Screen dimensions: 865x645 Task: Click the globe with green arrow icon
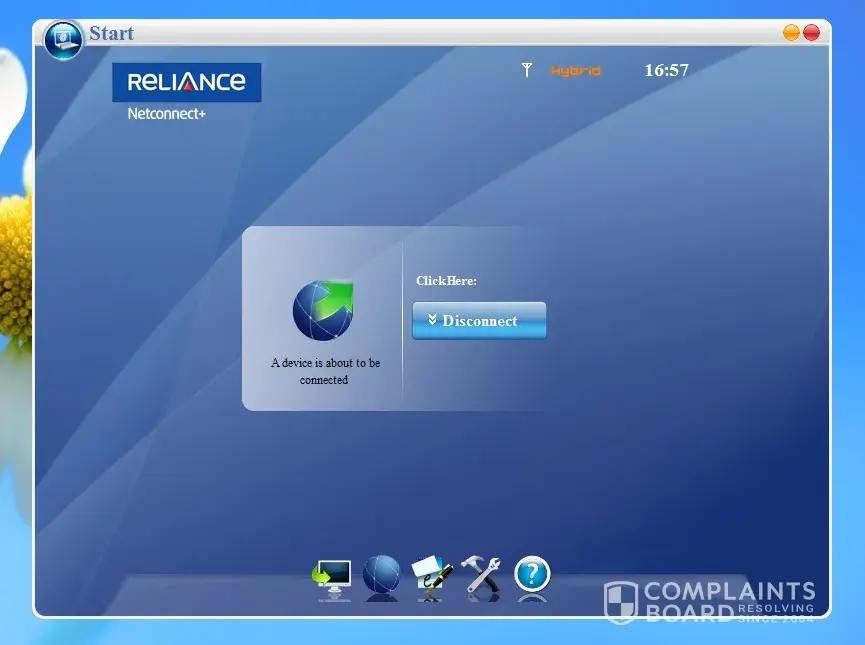pyautogui.click(x=323, y=310)
